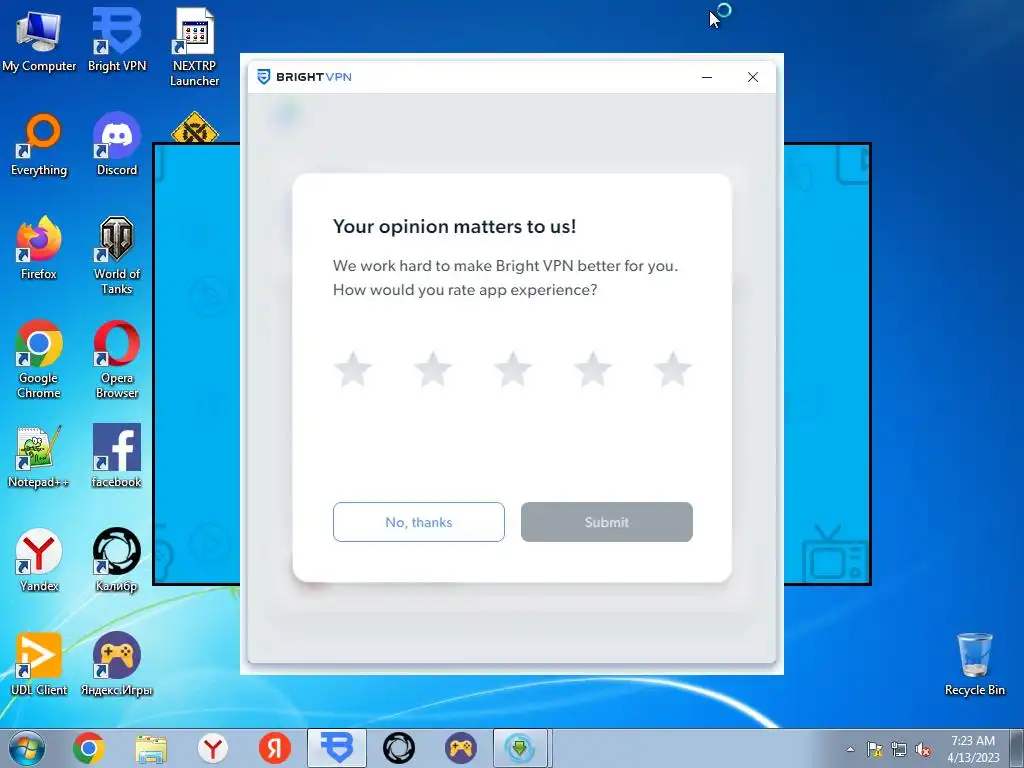Open Chrome from the taskbar

pos(89,748)
